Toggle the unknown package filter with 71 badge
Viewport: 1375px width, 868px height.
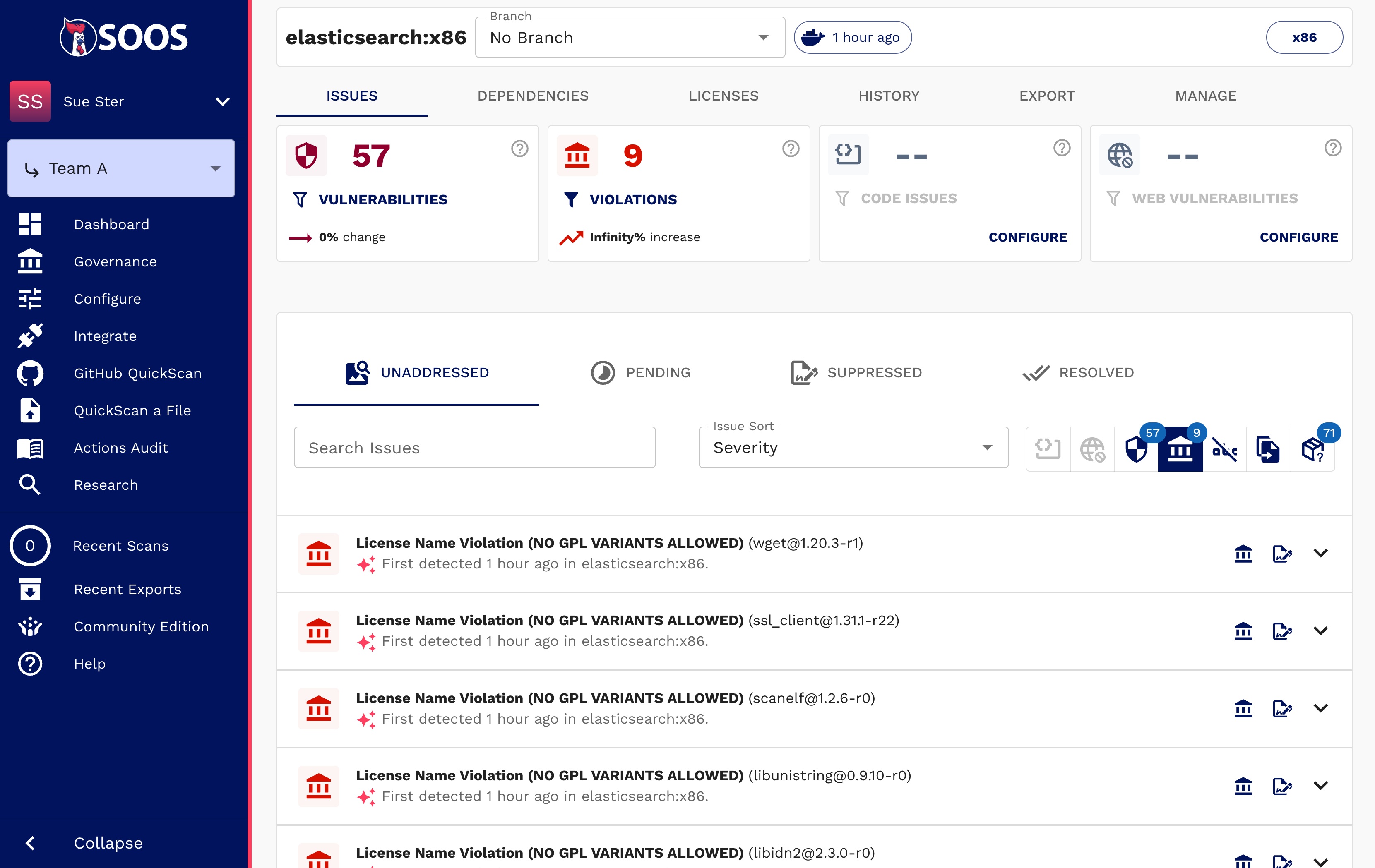(x=1313, y=449)
